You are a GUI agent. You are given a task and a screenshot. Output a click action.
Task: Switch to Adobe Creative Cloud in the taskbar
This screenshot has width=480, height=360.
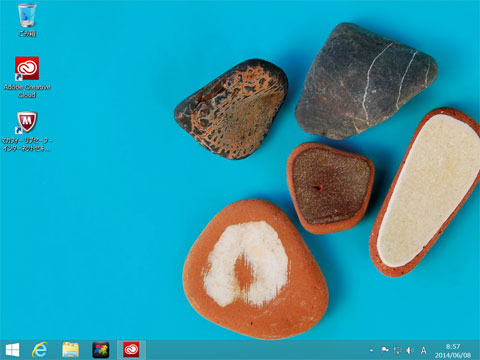point(131,350)
